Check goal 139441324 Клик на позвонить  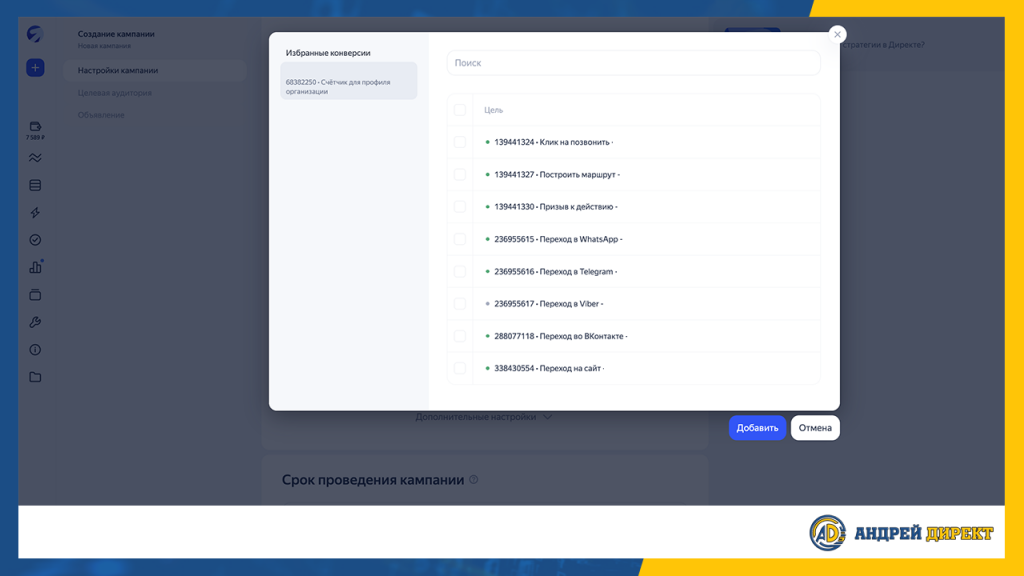460,142
